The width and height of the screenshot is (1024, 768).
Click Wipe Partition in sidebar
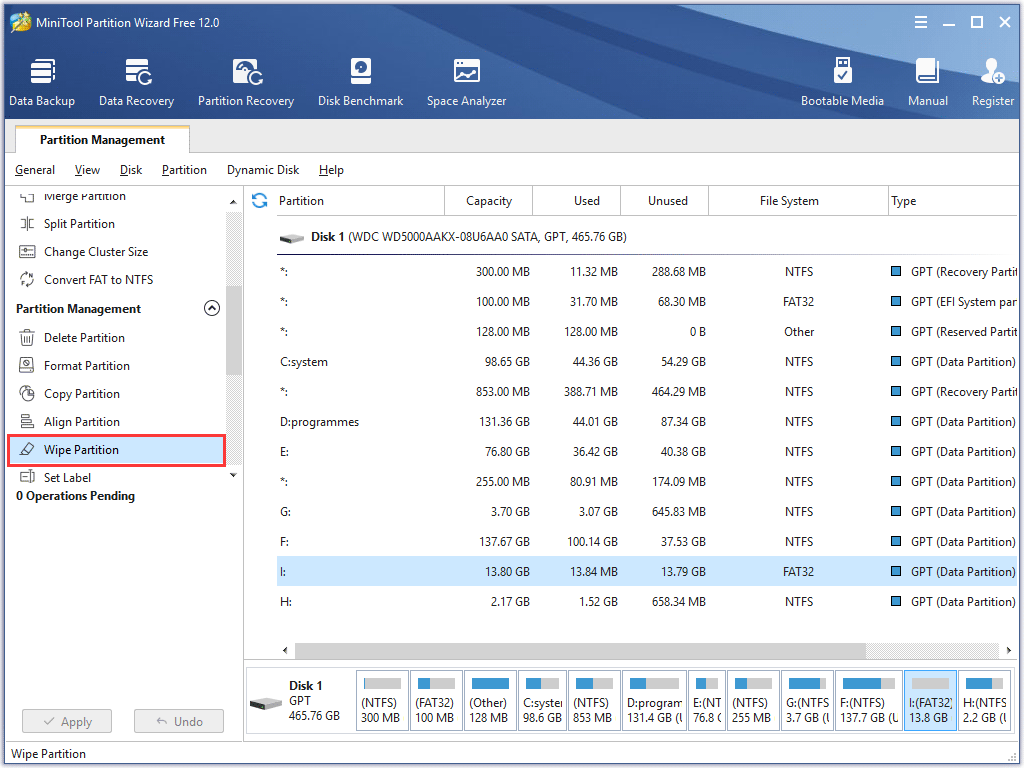(x=116, y=450)
